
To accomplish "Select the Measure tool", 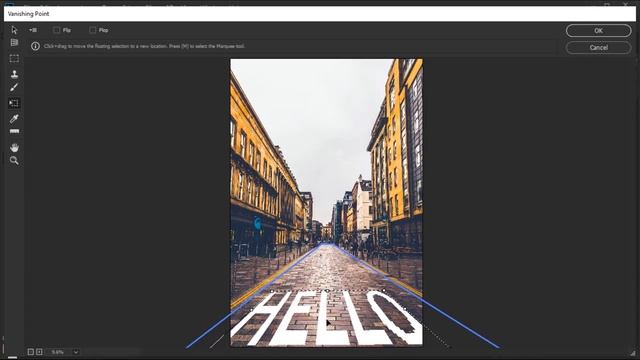I will tap(14, 131).
